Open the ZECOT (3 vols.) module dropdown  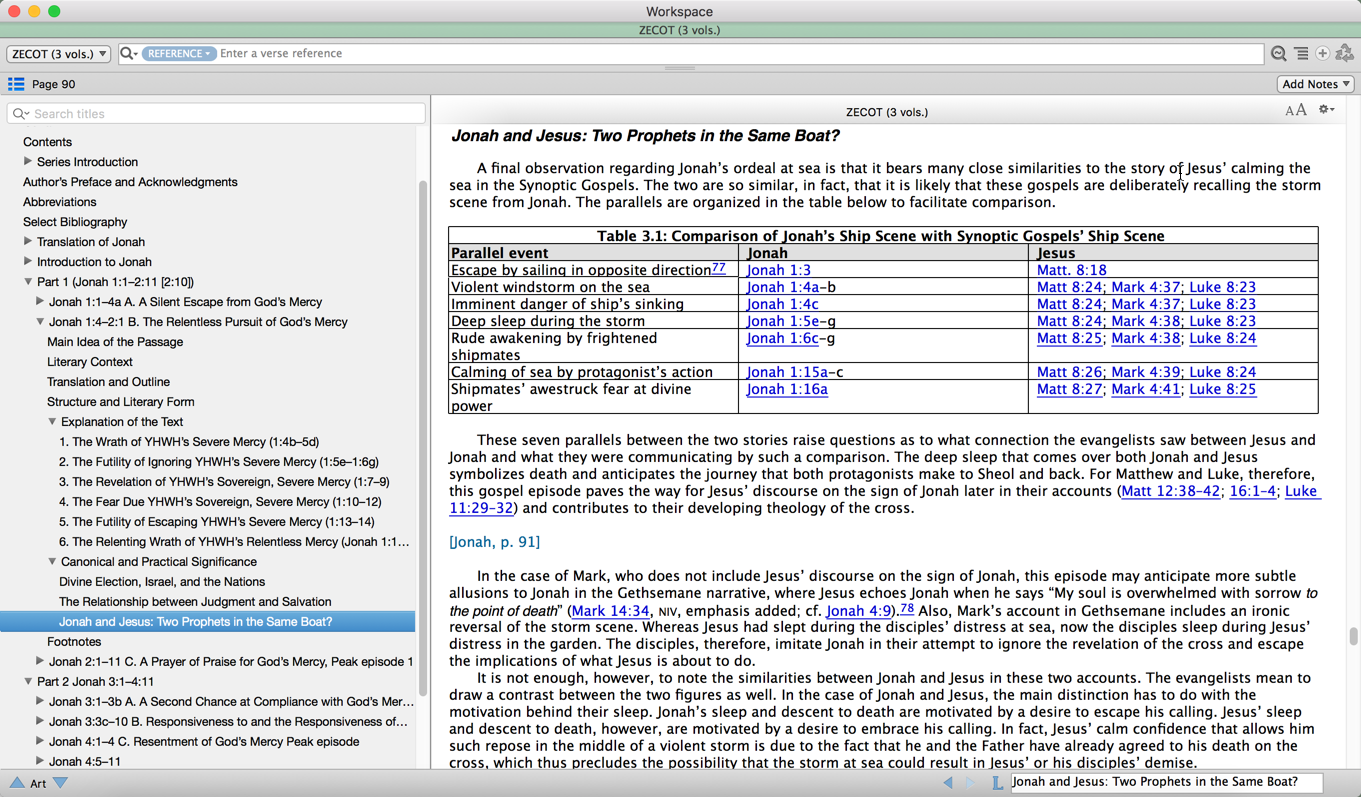[x=58, y=54]
